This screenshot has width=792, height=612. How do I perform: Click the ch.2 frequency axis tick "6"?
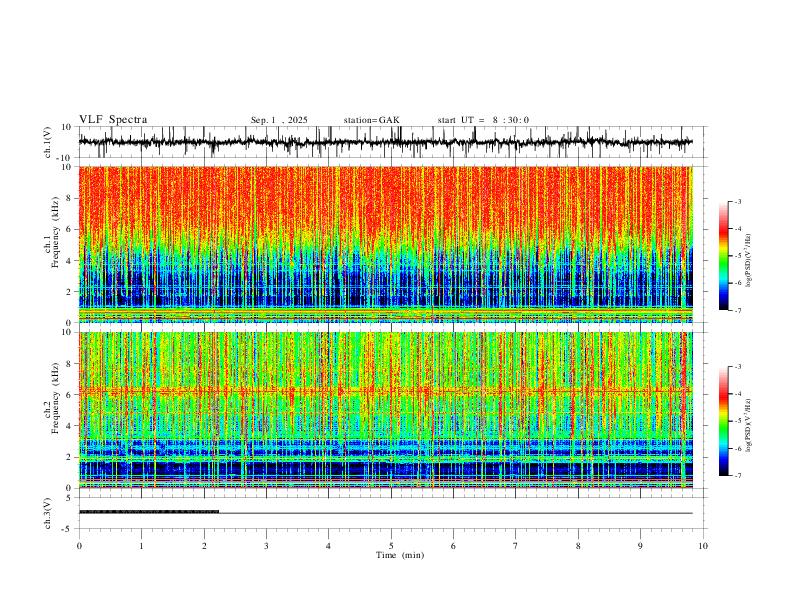tap(70, 394)
